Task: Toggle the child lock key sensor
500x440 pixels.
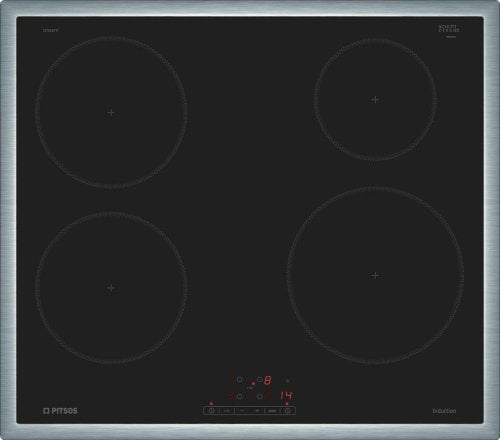Action: point(227,411)
